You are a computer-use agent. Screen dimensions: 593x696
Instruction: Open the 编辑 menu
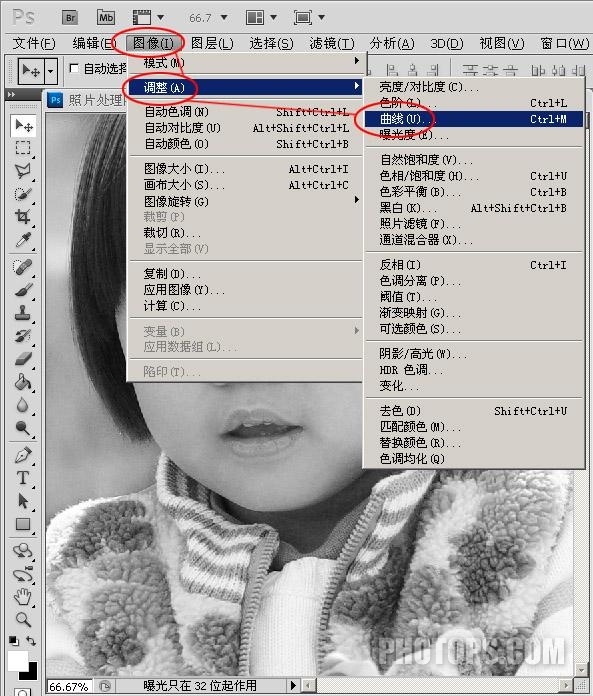(94, 44)
